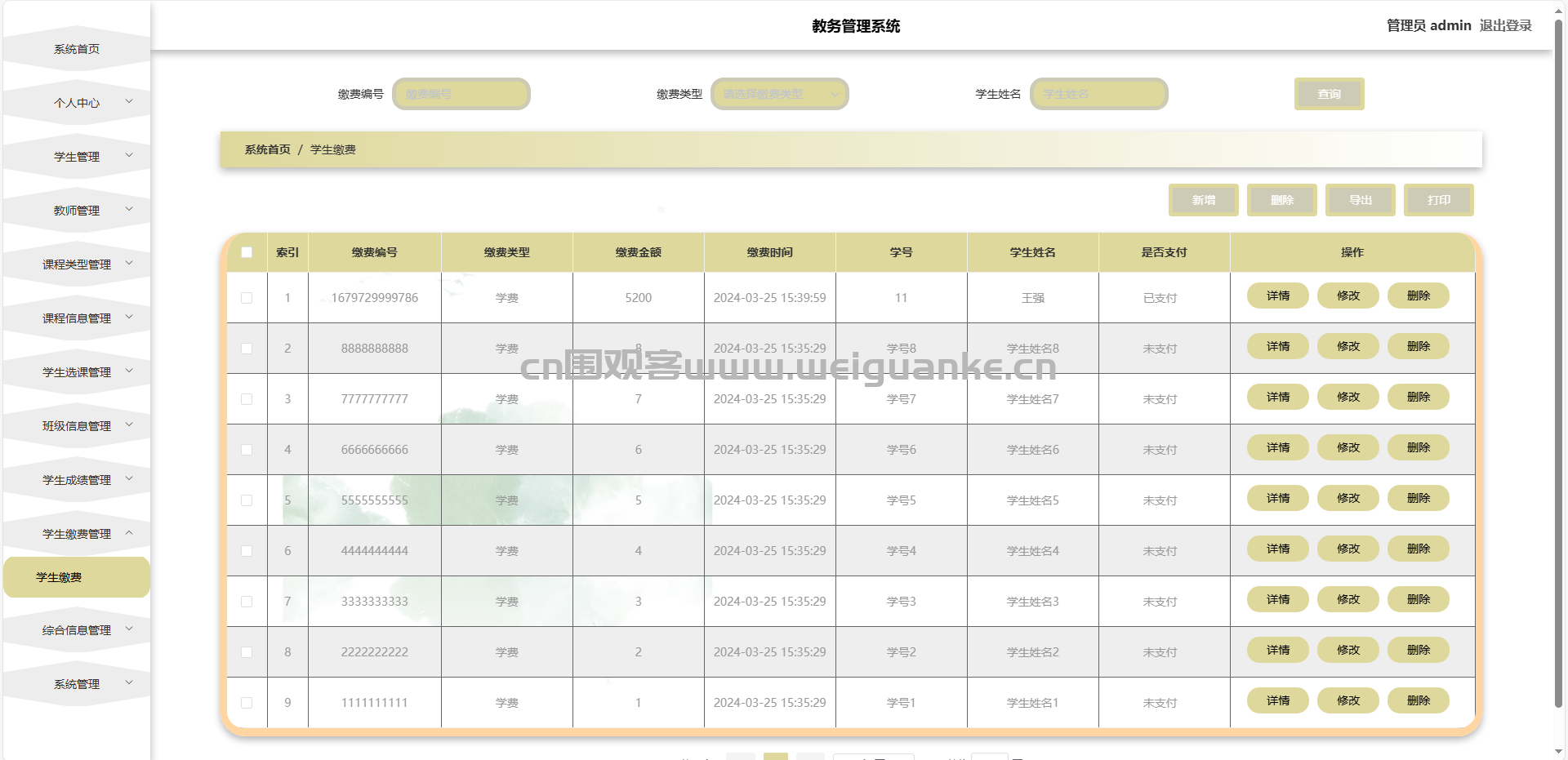Click 修改 for 学生姓名1 row

pyautogui.click(x=1348, y=700)
